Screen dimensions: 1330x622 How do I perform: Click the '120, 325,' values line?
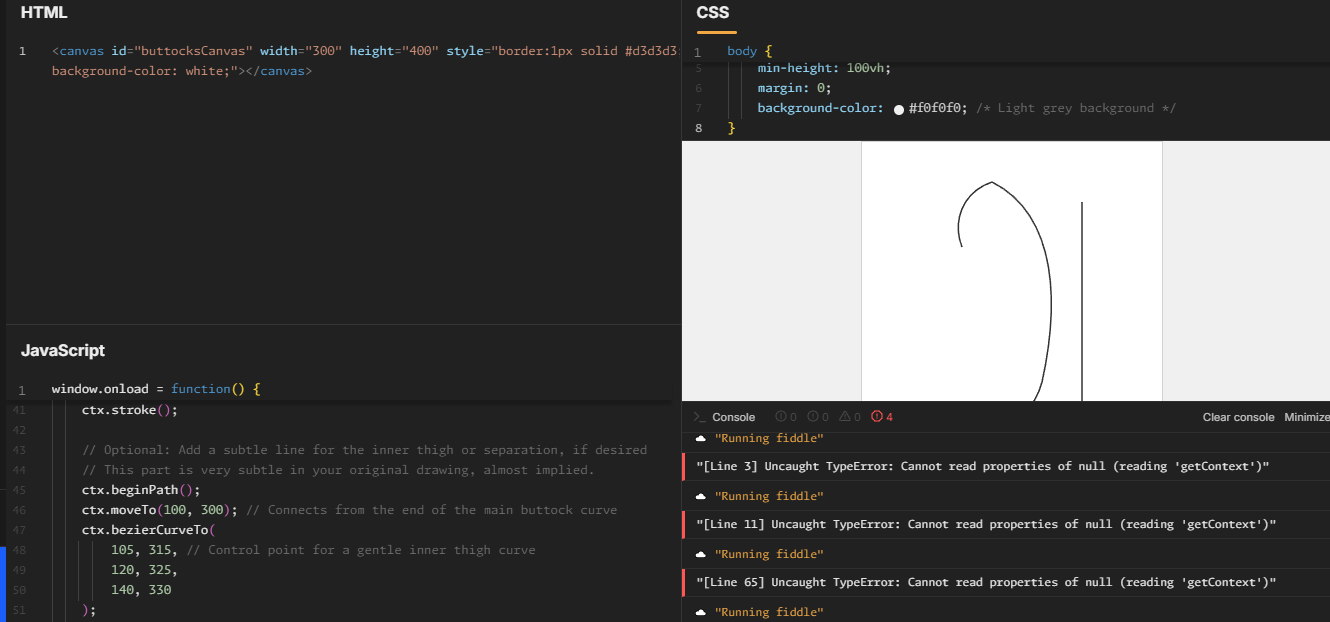(x=144, y=570)
